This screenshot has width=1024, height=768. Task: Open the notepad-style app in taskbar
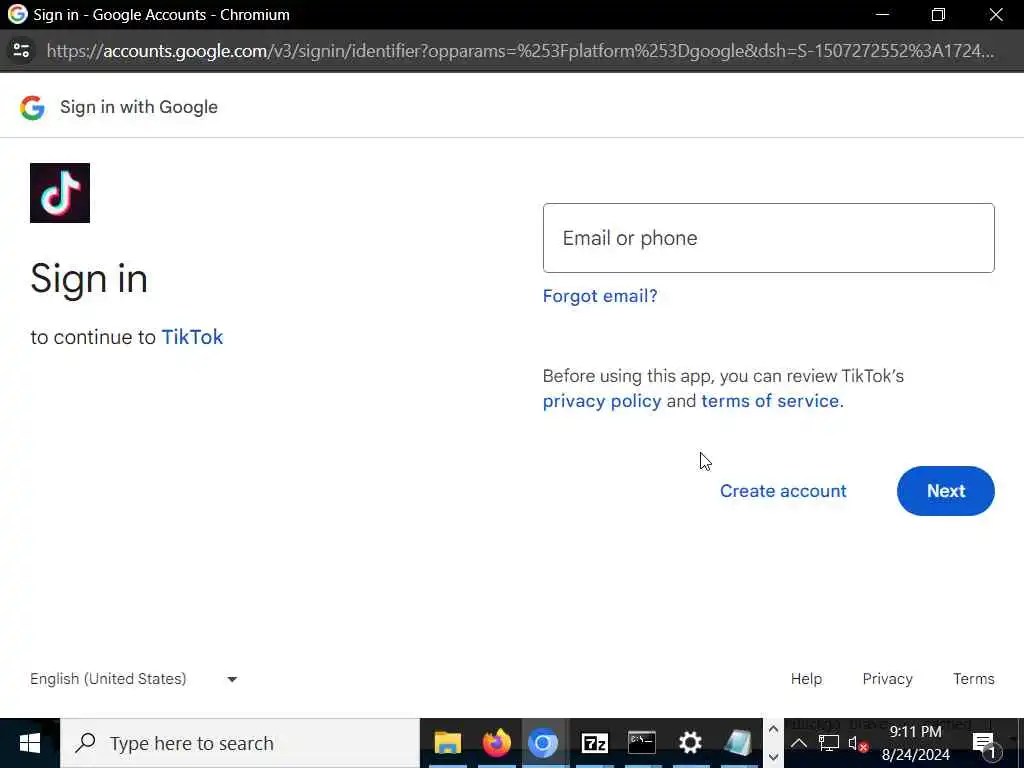[738, 743]
